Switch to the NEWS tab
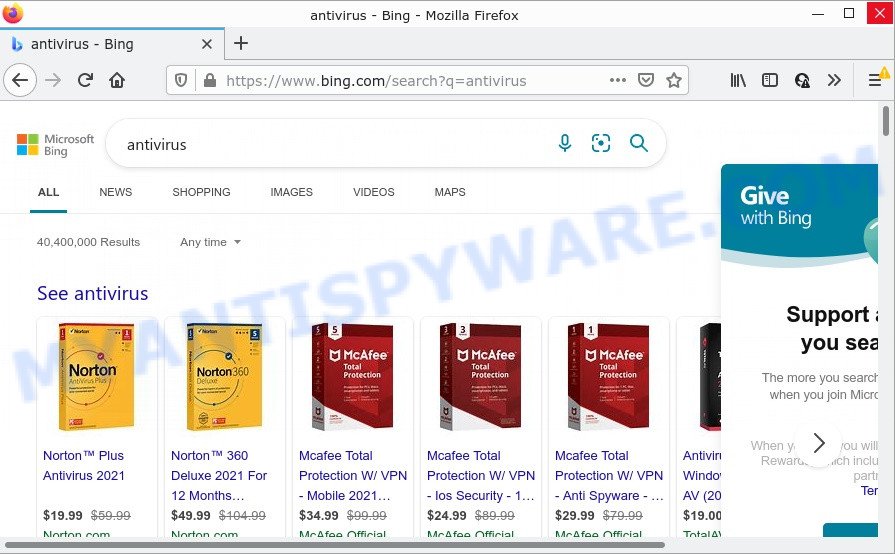The image size is (895, 554). [x=115, y=192]
